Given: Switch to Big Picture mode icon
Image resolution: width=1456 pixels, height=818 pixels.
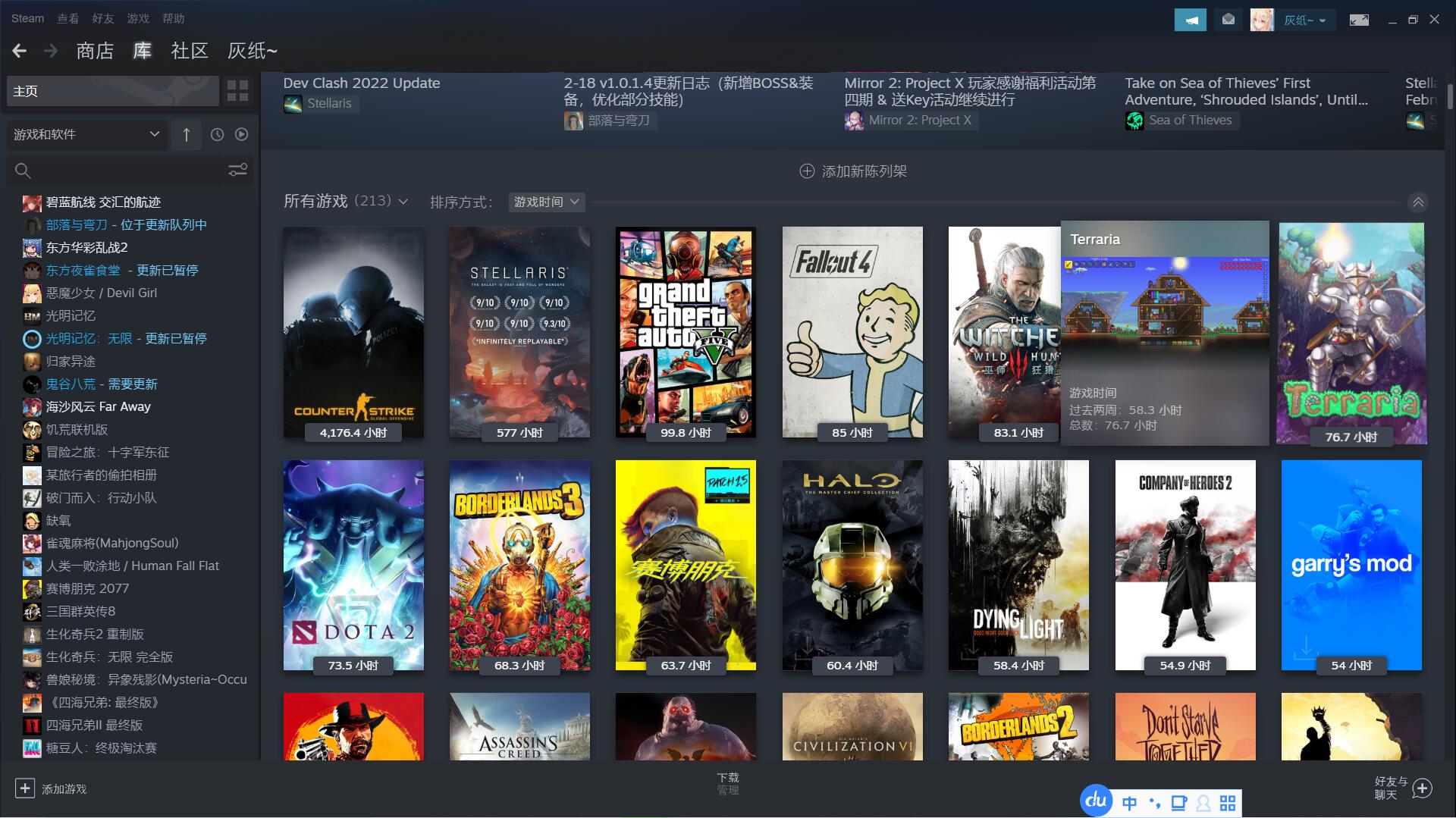Looking at the screenshot, I should (1359, 20).
